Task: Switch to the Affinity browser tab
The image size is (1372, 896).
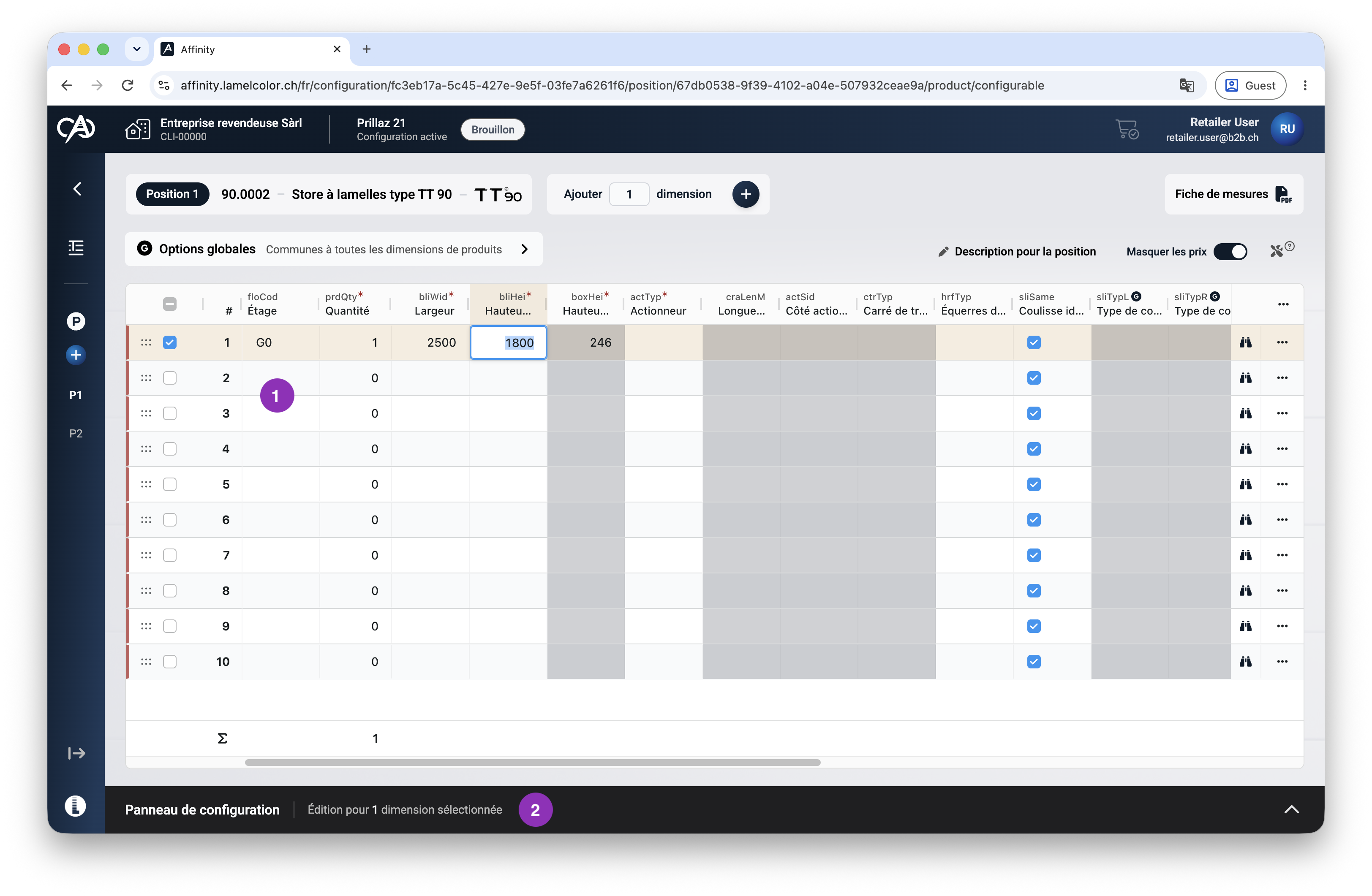Action: pyautogui.click(x=251, y=49)
